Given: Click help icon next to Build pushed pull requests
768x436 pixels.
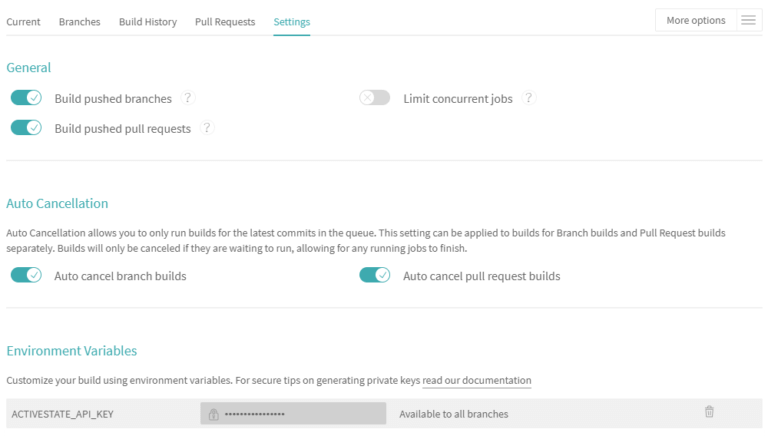Looking at the screenshot, I should click(x=207, y=128).
